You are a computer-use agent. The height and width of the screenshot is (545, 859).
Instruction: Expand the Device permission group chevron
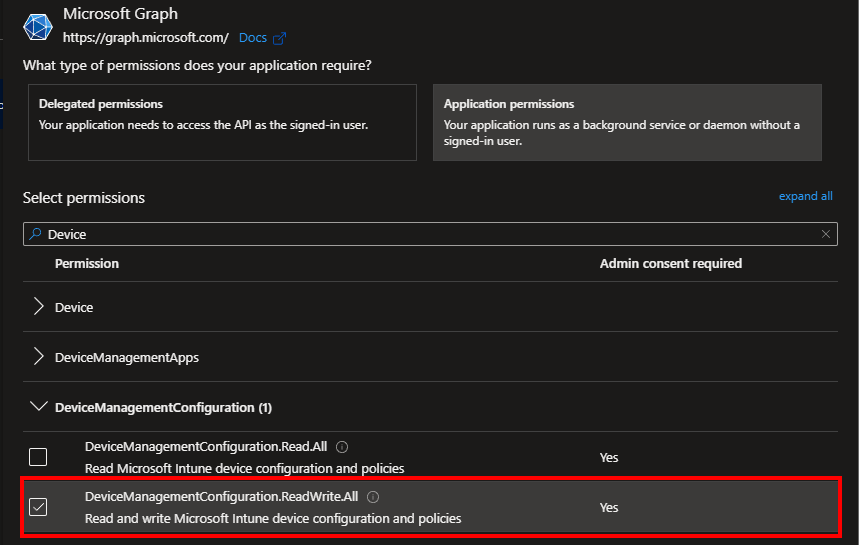point(39,307)
